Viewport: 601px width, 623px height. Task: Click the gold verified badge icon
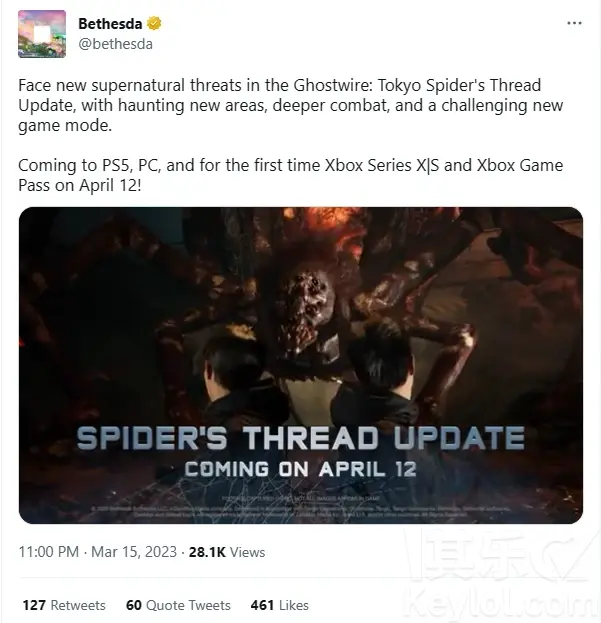point(154,23)
